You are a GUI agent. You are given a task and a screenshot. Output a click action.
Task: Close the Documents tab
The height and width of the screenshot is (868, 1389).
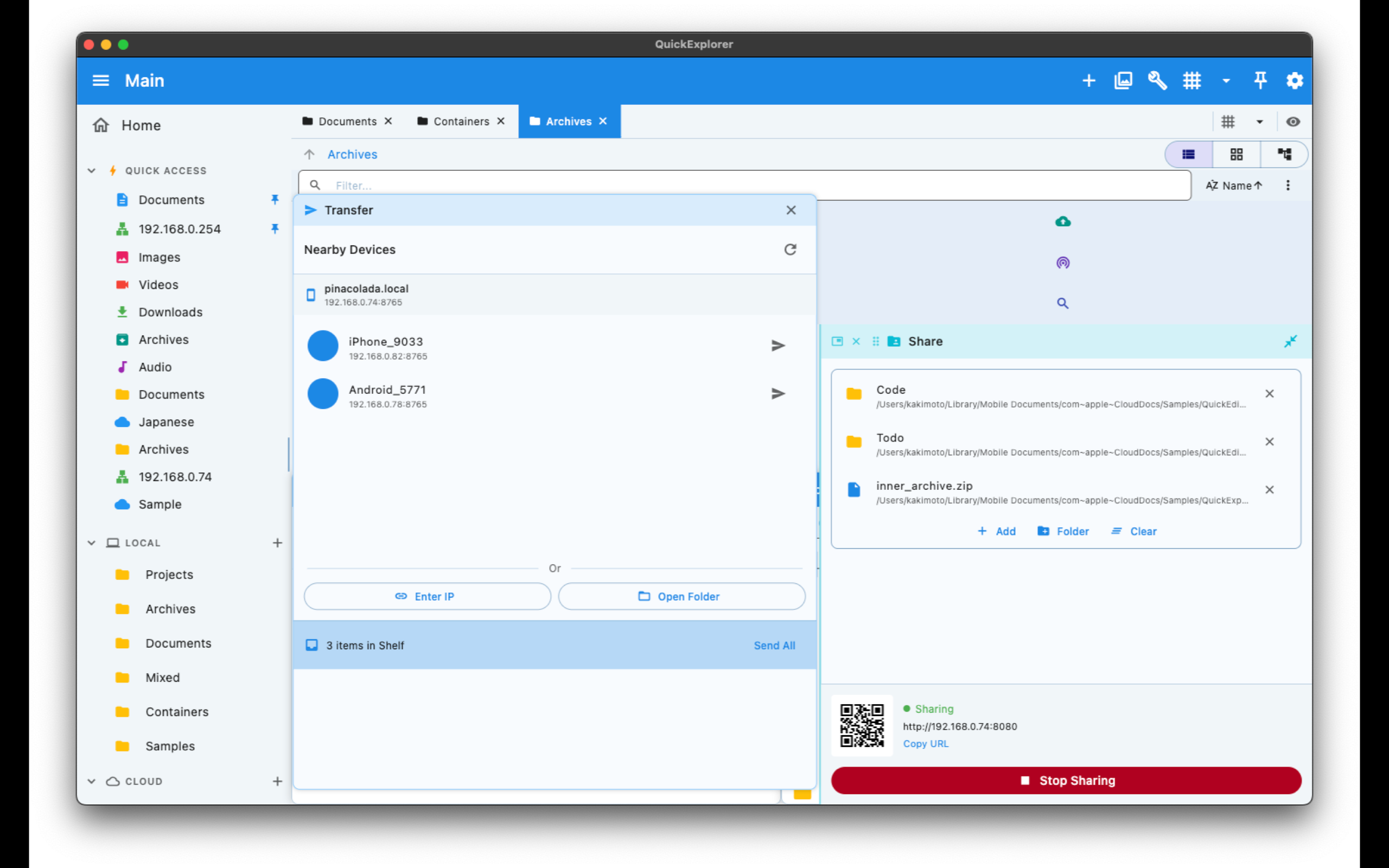pos(388,121)
